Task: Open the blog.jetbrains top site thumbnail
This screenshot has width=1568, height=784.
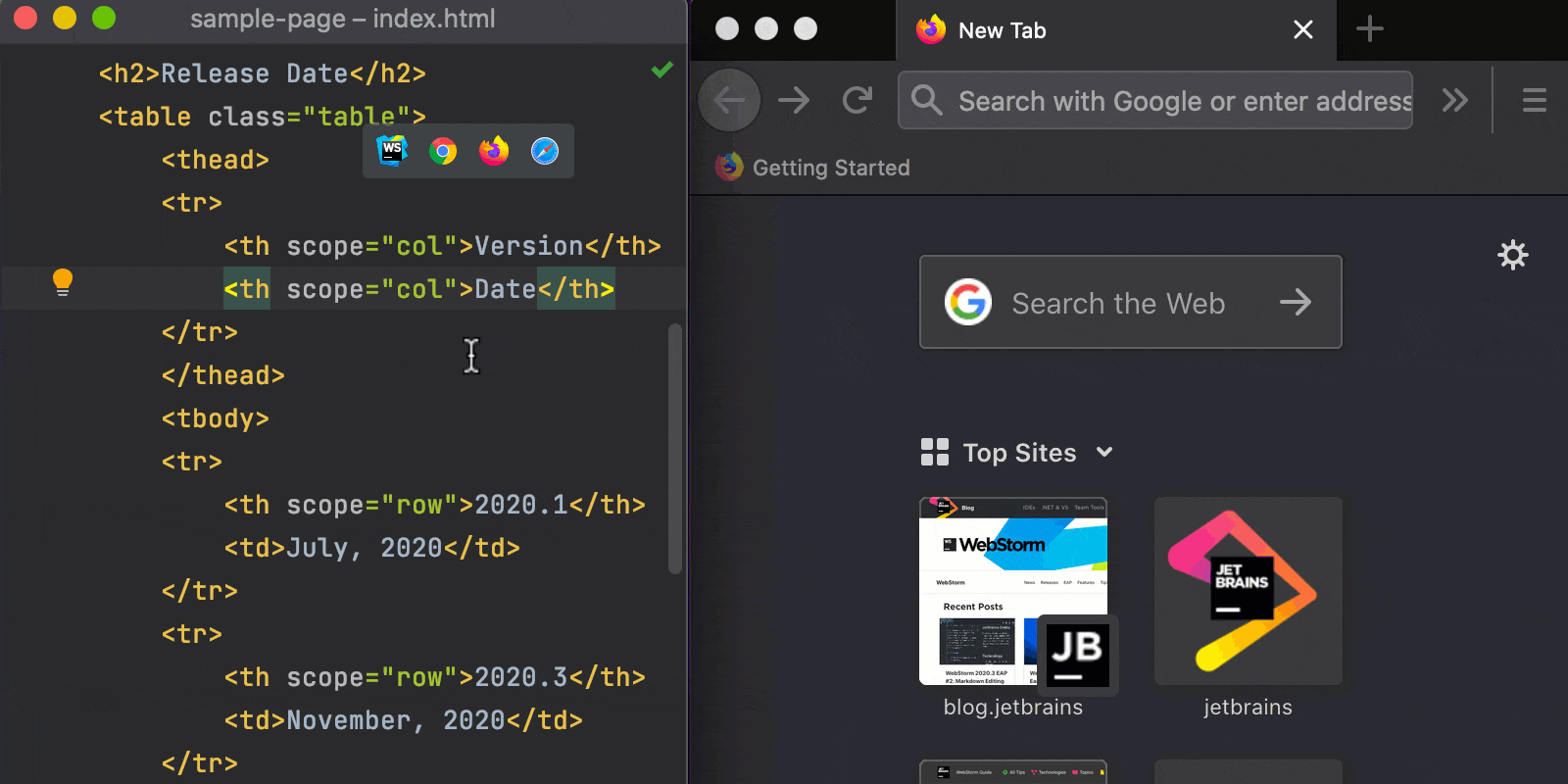Action: (x=1013, y=591)
